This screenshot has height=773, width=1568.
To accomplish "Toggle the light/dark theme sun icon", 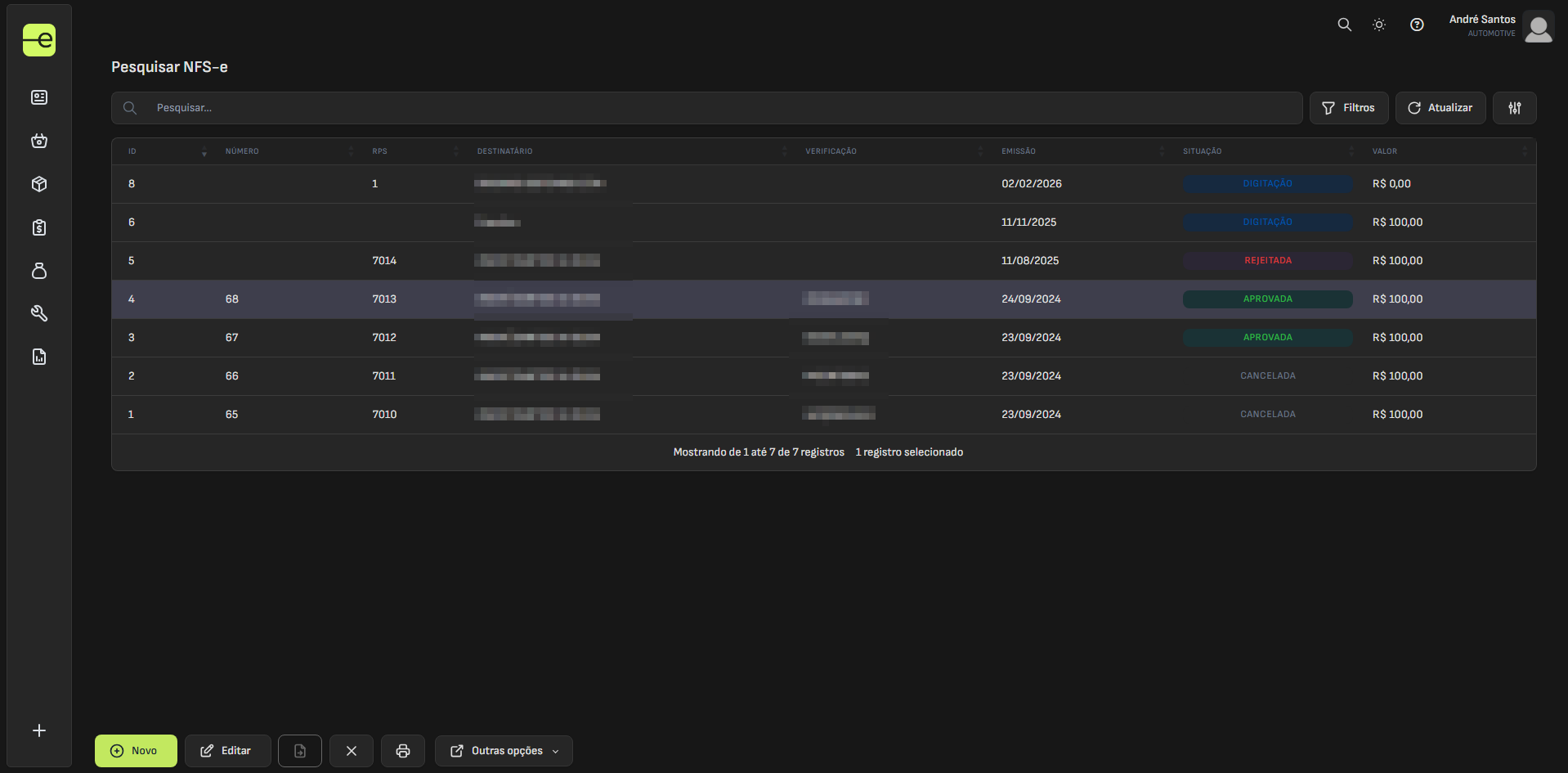I will pos(1379,25).
